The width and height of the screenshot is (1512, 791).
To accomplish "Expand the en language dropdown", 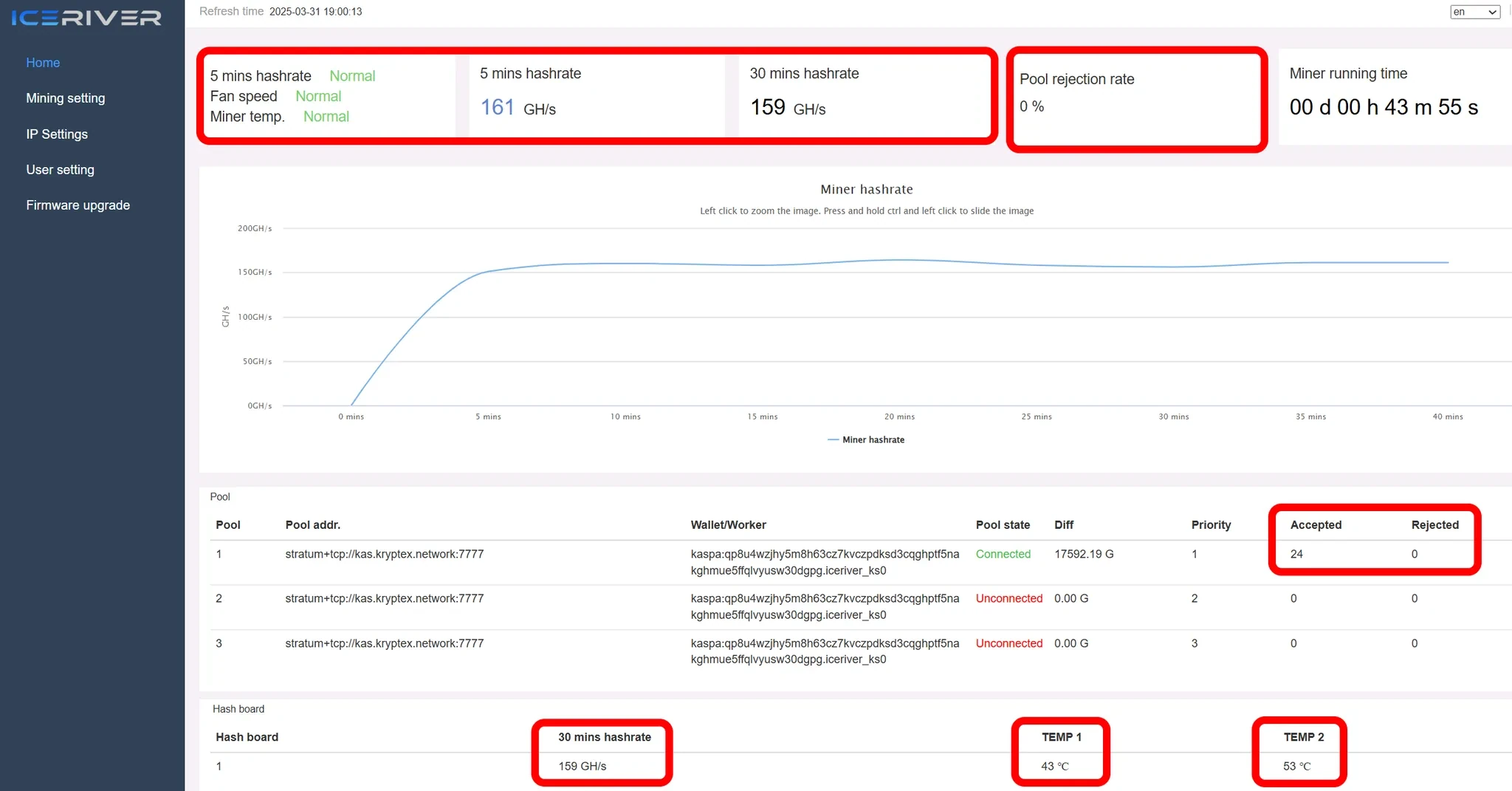I will [1474, 12].
